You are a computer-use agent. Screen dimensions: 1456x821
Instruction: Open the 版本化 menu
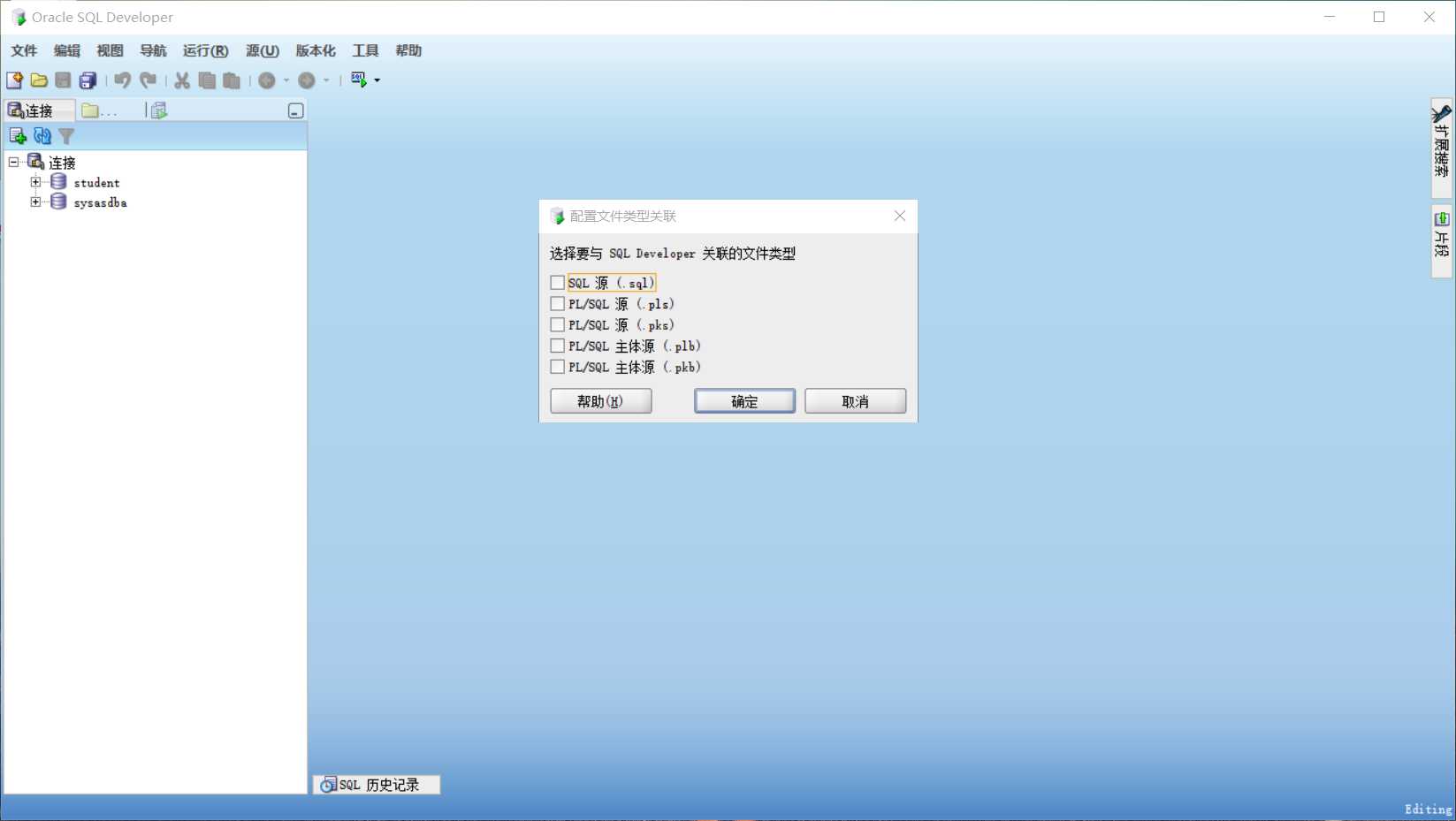click(x=316, y=50)
